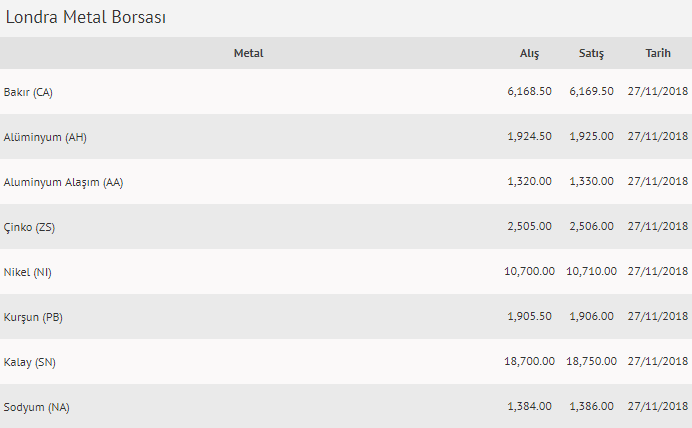
Task: Click the Kalay (SN) row label
Action: [30, 362]
